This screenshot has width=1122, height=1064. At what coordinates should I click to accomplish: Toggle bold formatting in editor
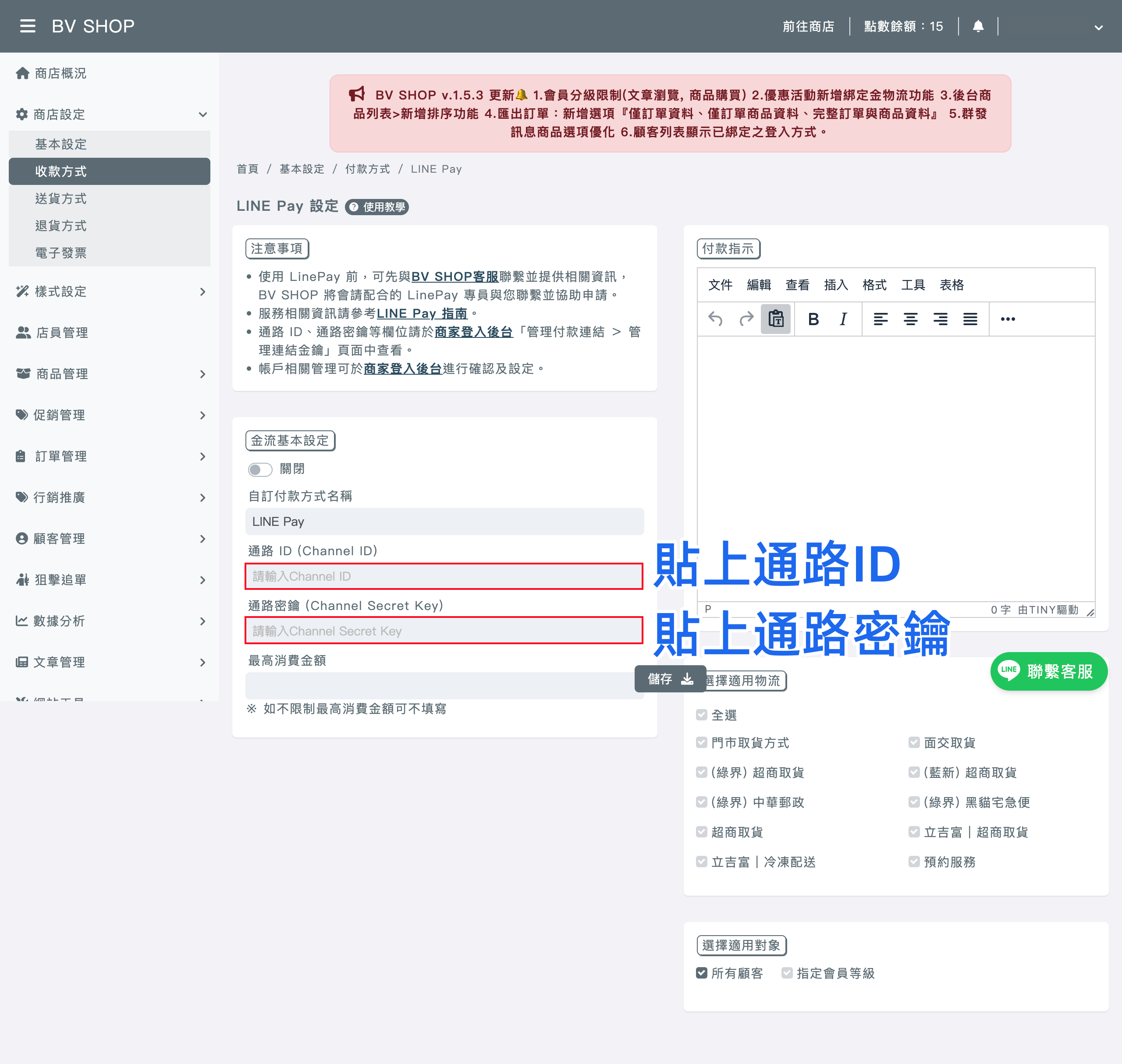(x=813, y=319)
